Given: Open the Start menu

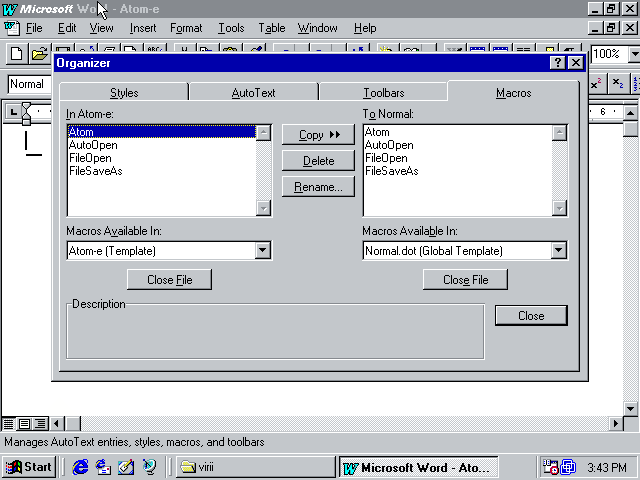Looking at the screenshot, I should coord(29,467).
